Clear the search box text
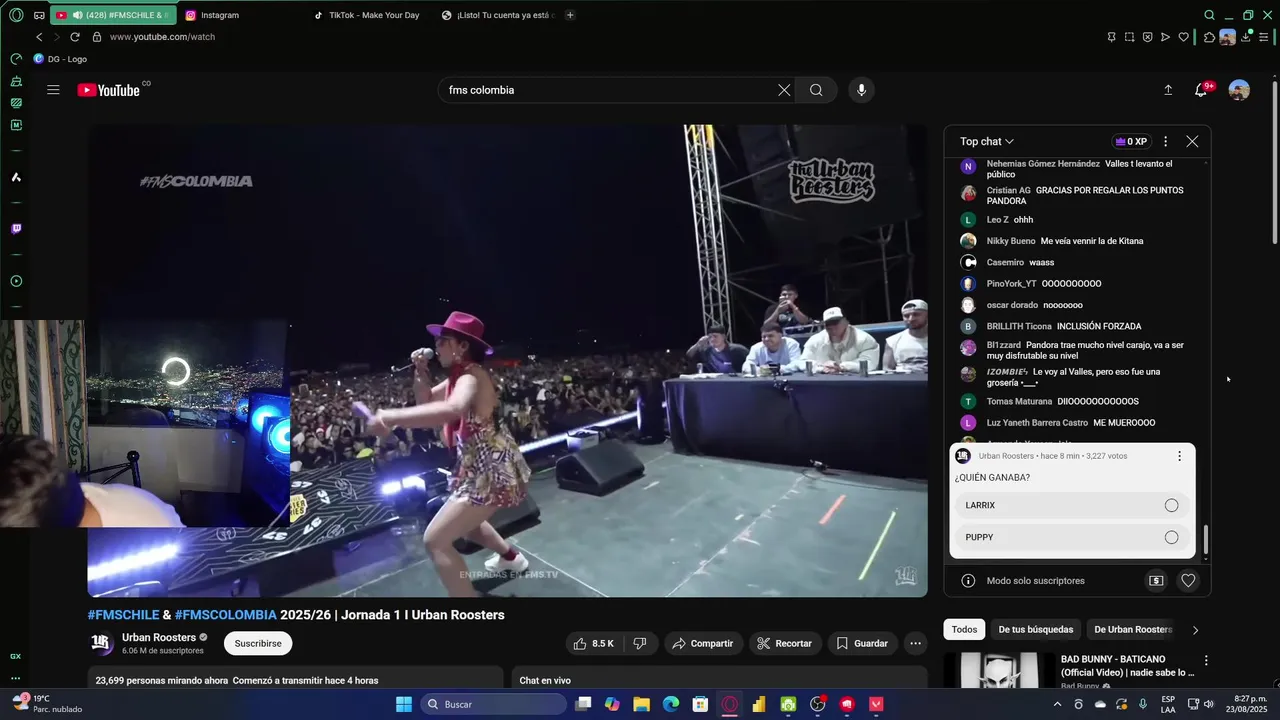Viewport: 1280px width, 720px height. pos(784,90)
